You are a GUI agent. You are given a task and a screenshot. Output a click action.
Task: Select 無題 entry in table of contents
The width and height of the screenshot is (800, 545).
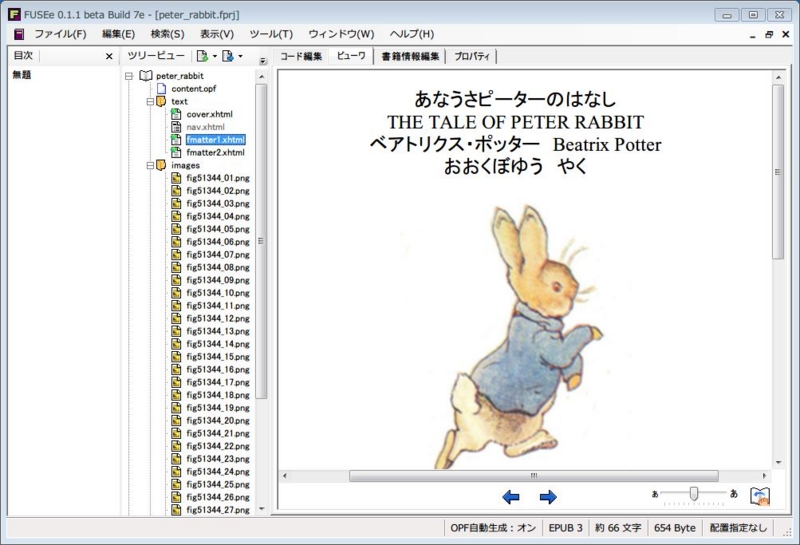22,75
